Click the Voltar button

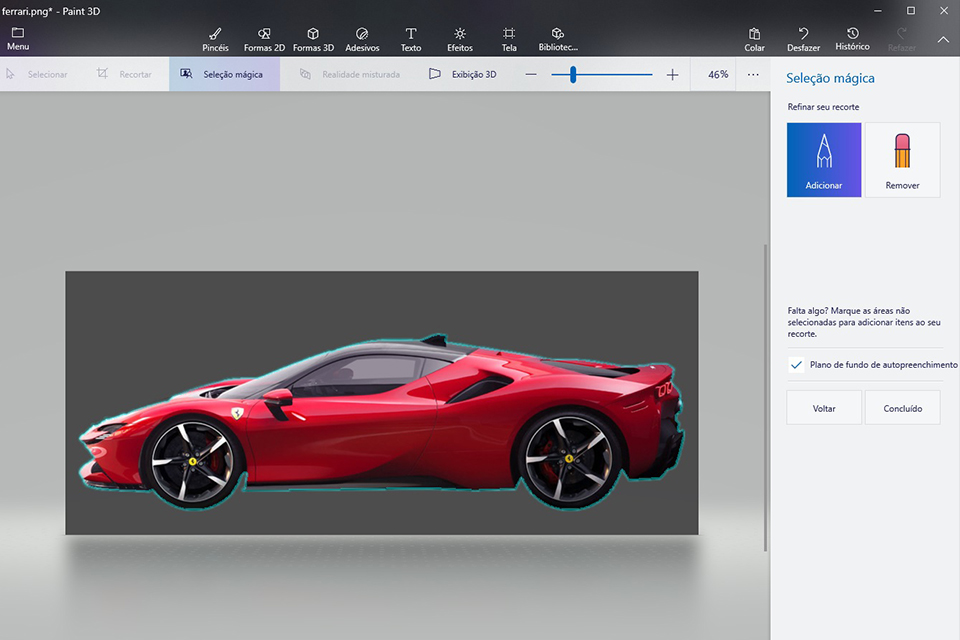click(824, 408)
